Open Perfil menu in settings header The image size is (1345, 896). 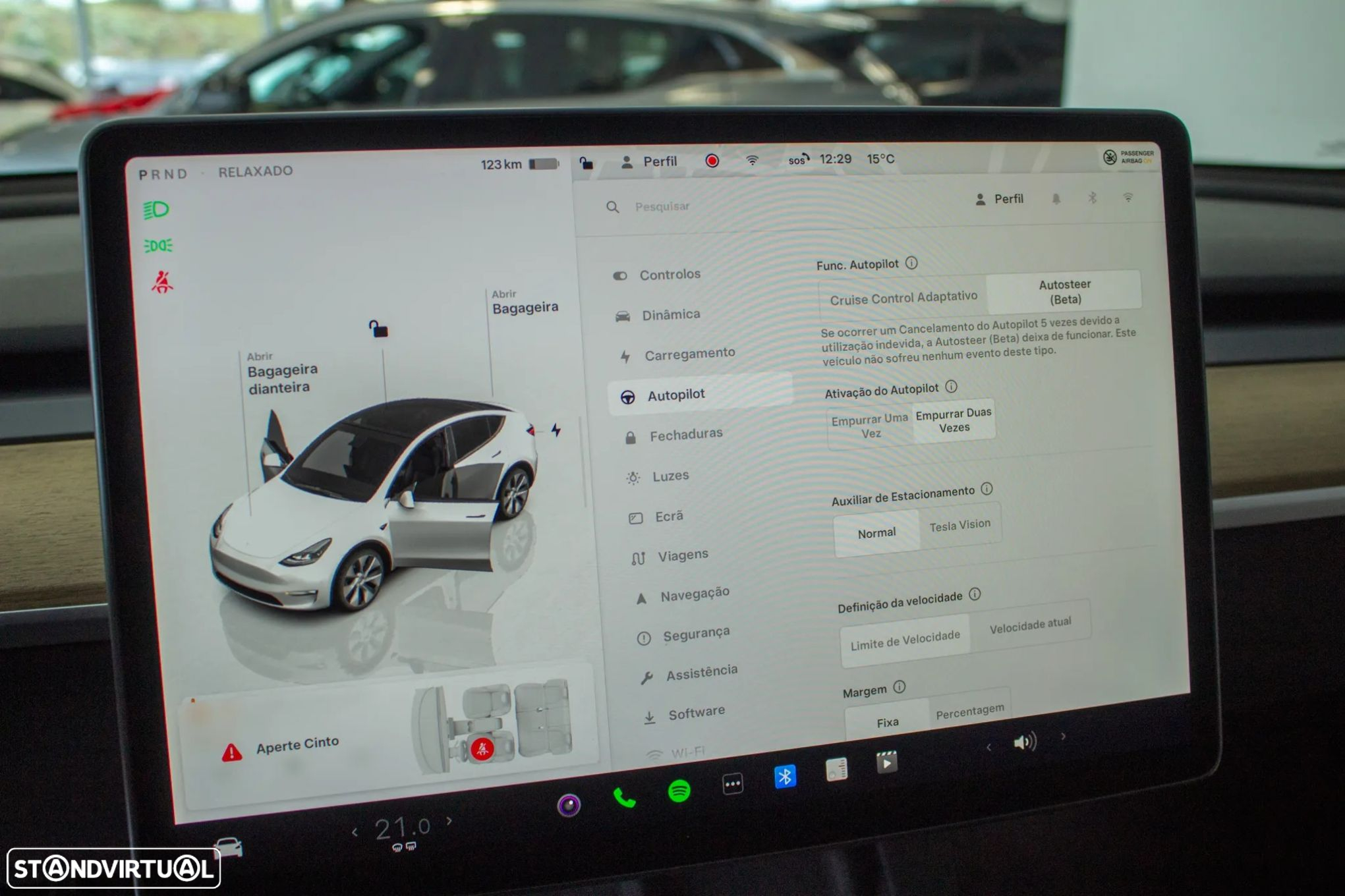click(x=999, y=199)
